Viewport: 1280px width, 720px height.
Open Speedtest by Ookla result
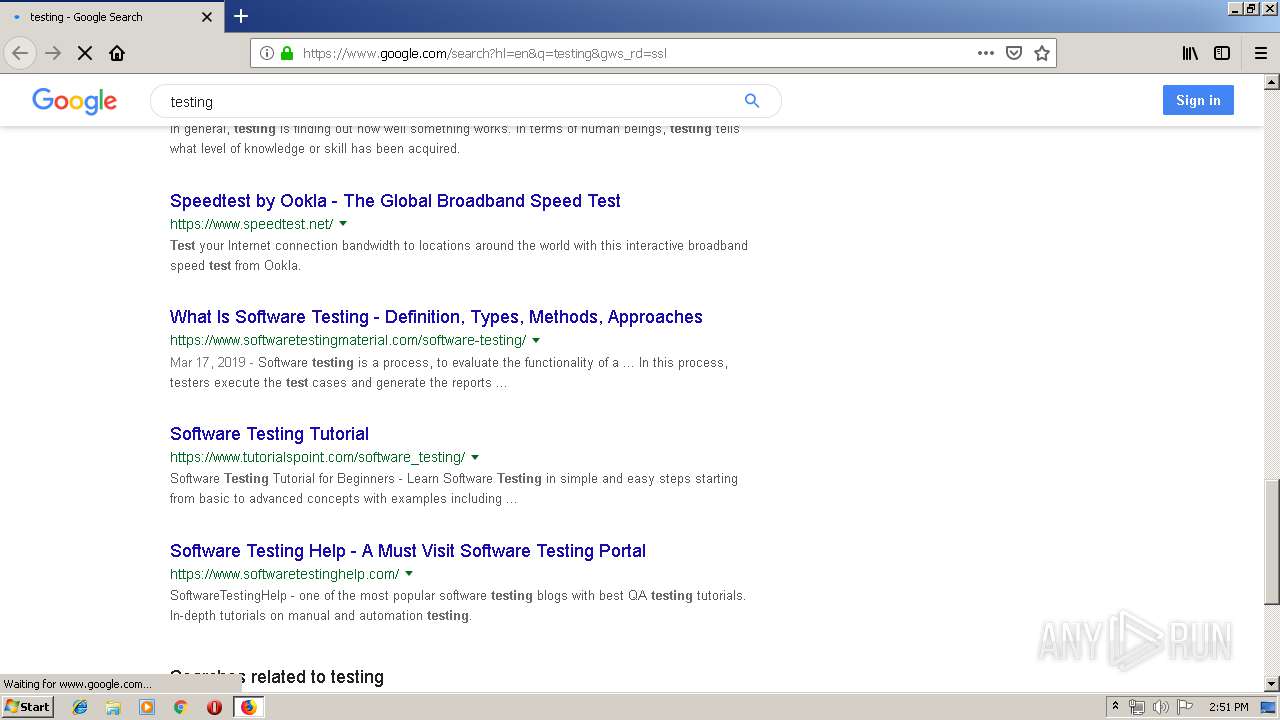coord(395,201)
